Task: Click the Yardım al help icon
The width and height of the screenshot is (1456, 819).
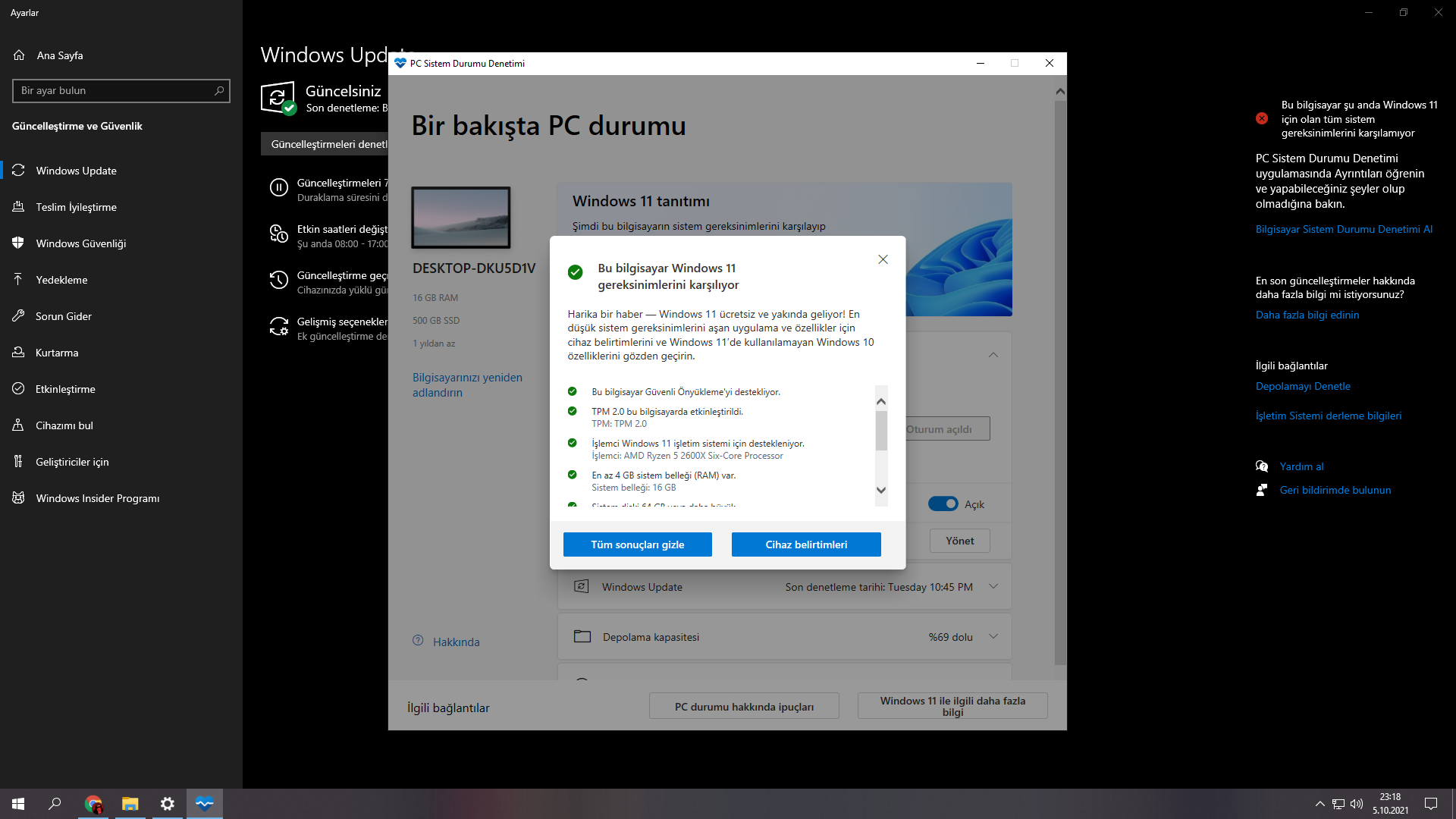Action: pyautogui.click(x=1262, y=466)
